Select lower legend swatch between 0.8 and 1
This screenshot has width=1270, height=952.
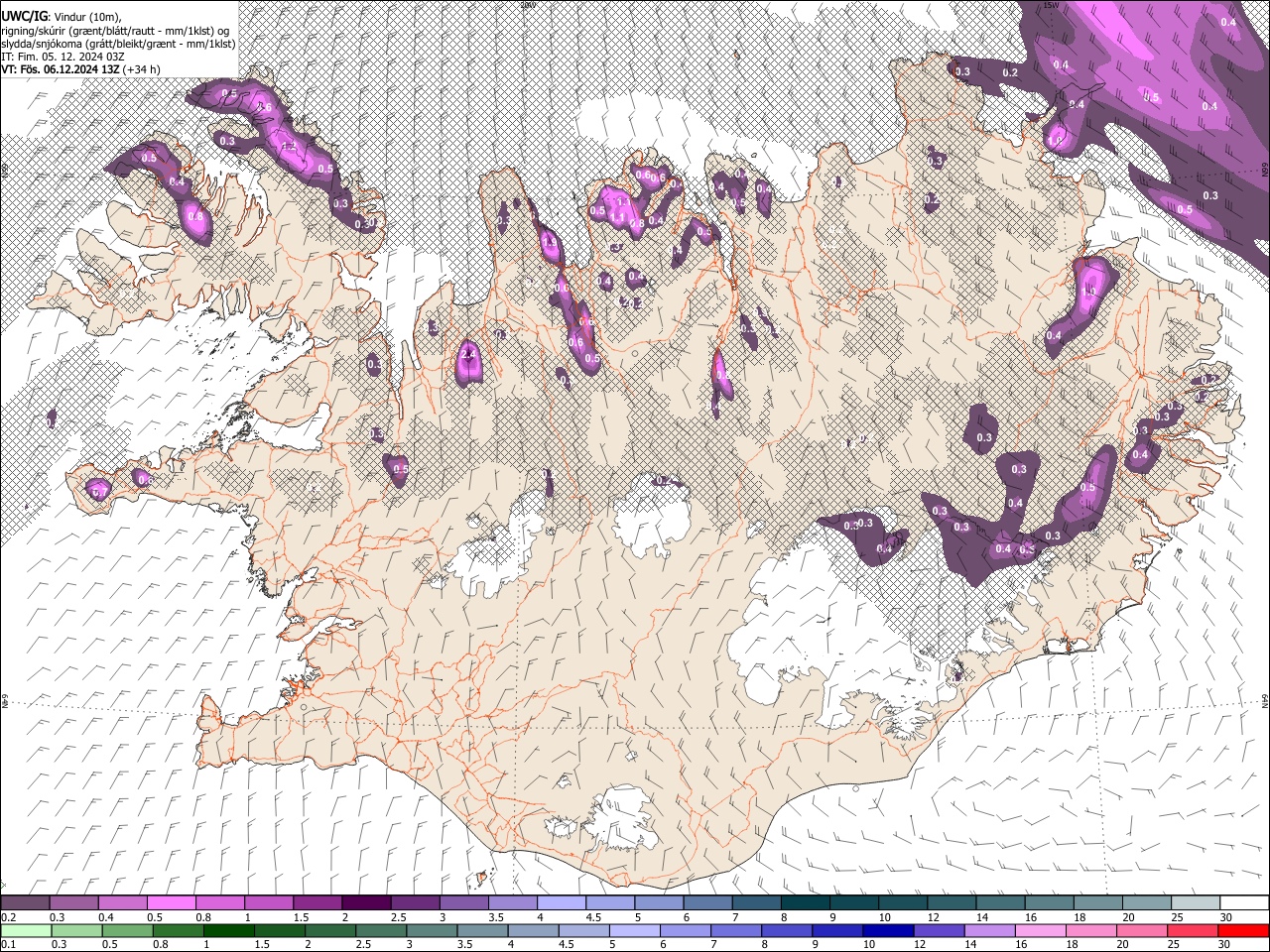180,930
